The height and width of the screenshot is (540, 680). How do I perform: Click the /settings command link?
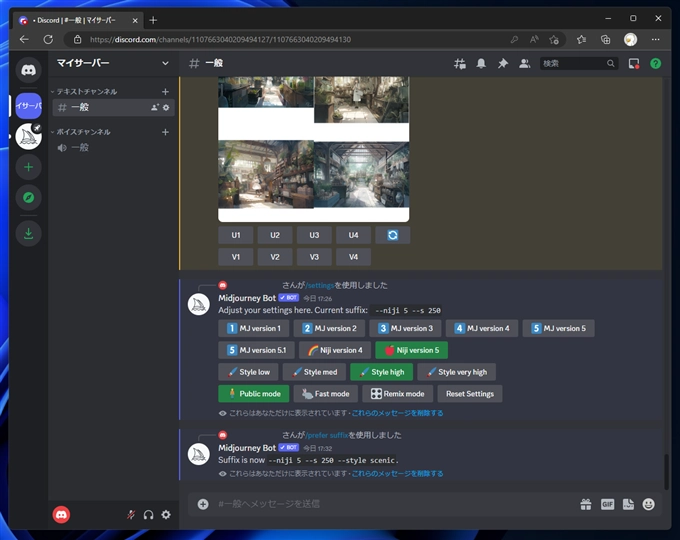[320, 285]
